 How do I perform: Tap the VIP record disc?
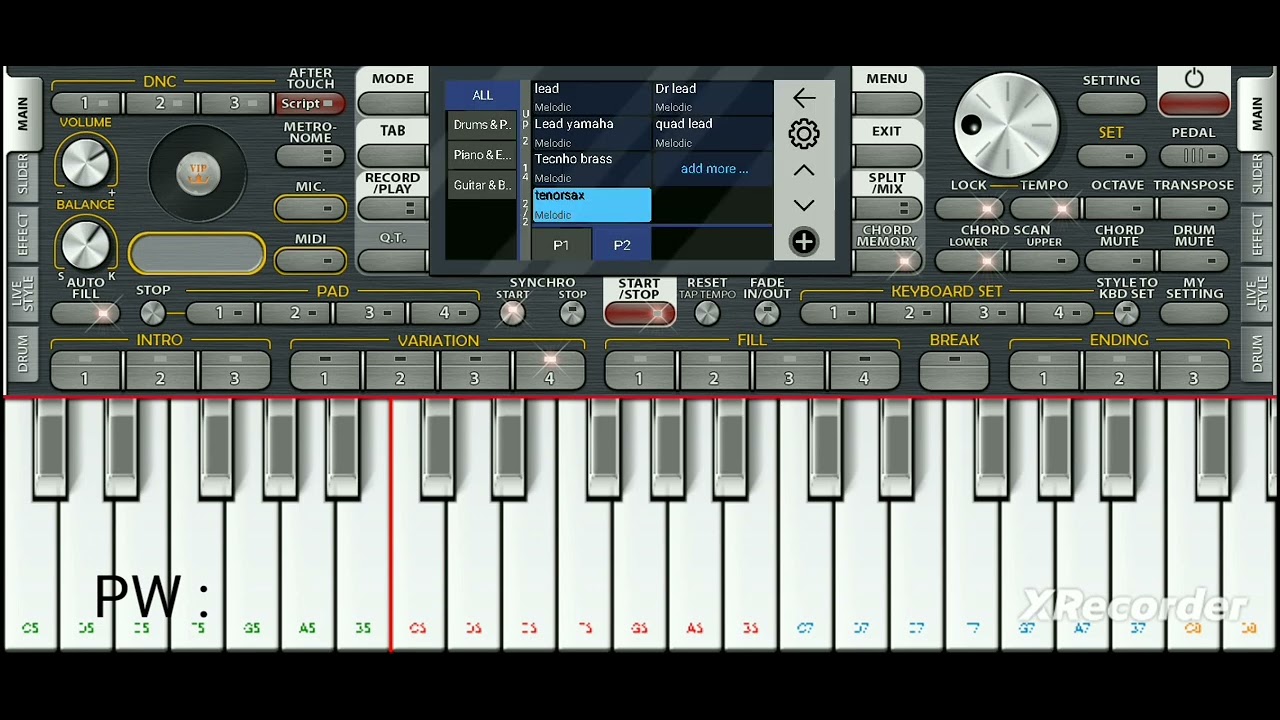[197, 175]
